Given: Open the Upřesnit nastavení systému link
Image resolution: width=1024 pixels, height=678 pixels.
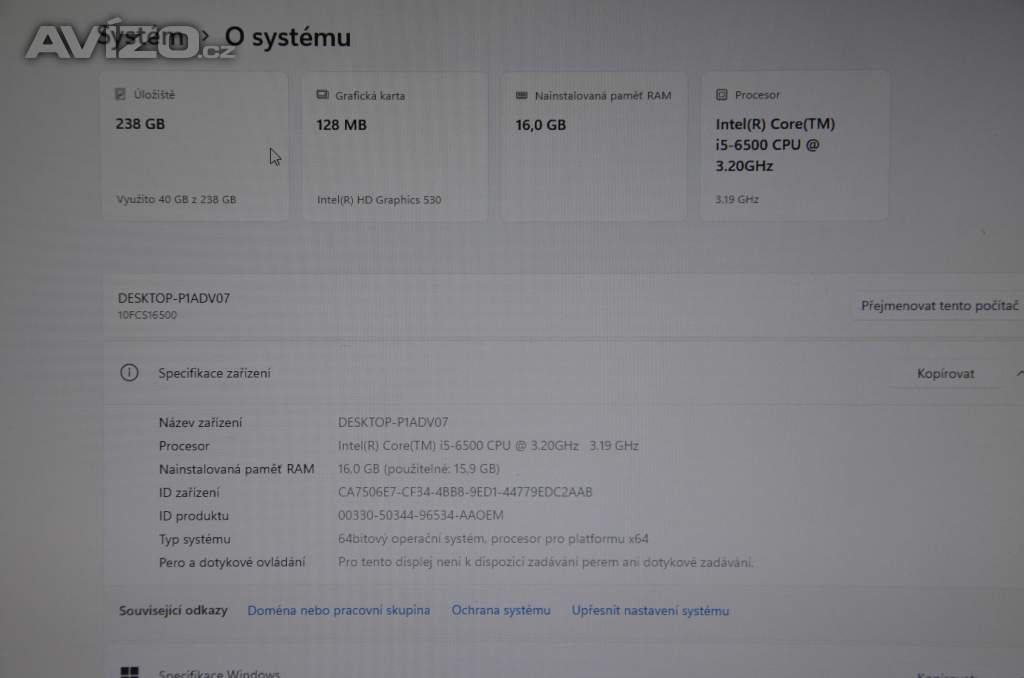Looking at the screenshot, I should pyautogui.click(x=650, y=610).
